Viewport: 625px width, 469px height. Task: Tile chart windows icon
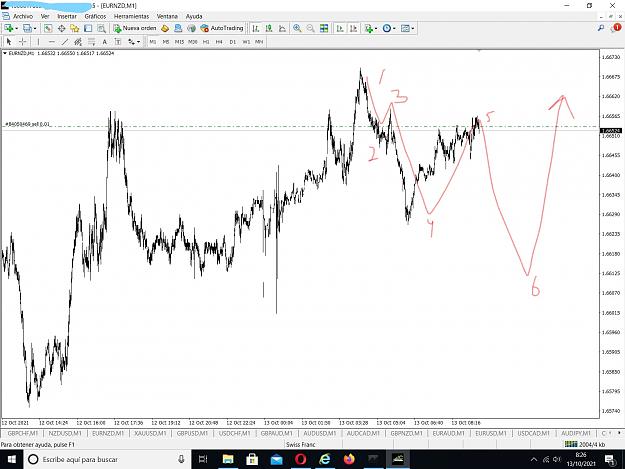(x=324, y=28)
